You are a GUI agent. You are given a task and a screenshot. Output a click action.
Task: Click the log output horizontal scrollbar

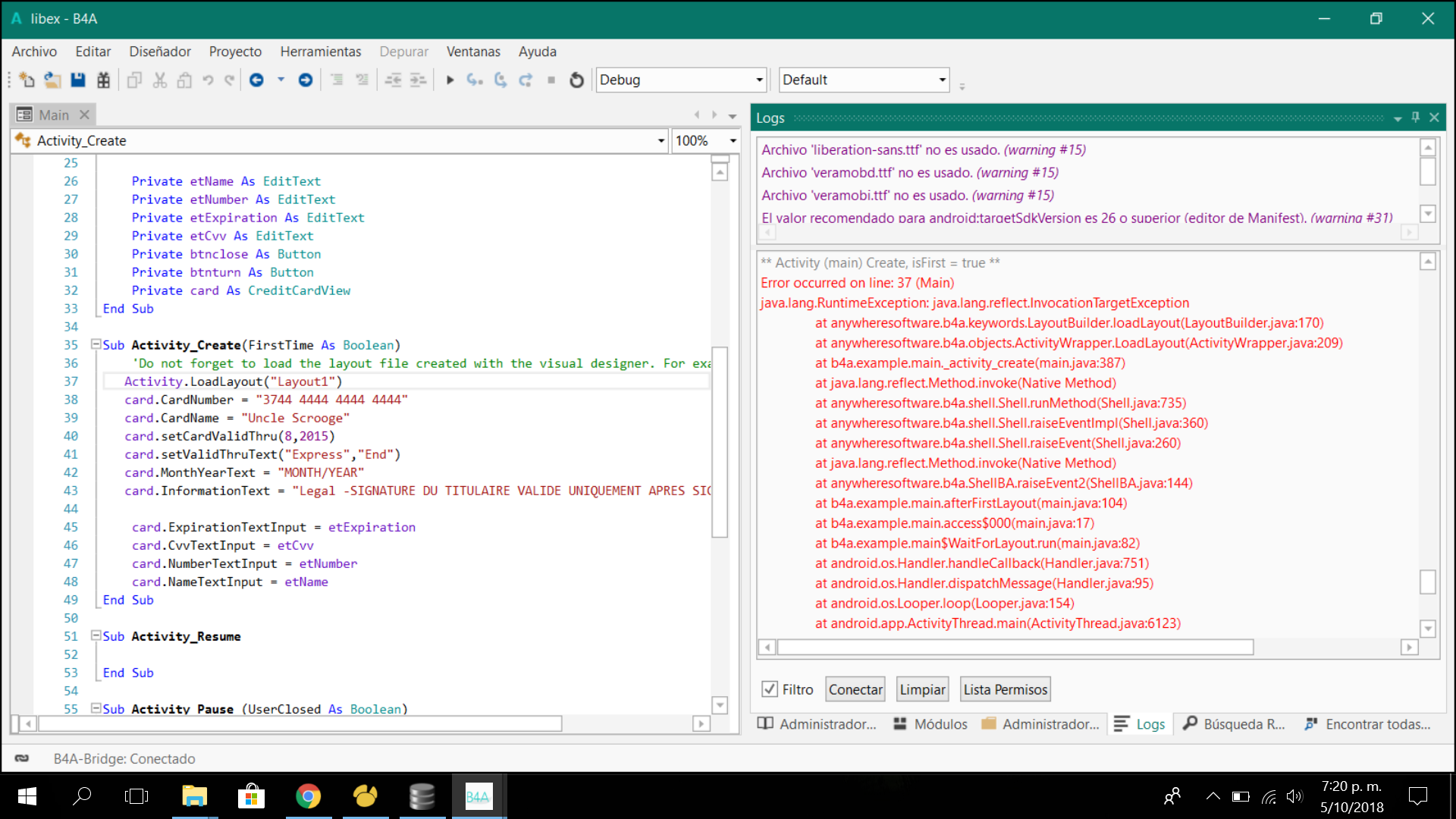(1015, 647)
